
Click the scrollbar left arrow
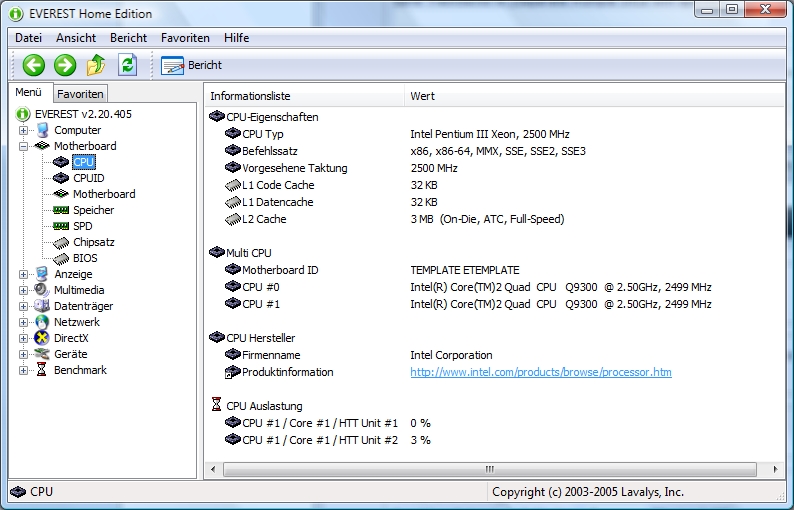[x=213, y=469]
